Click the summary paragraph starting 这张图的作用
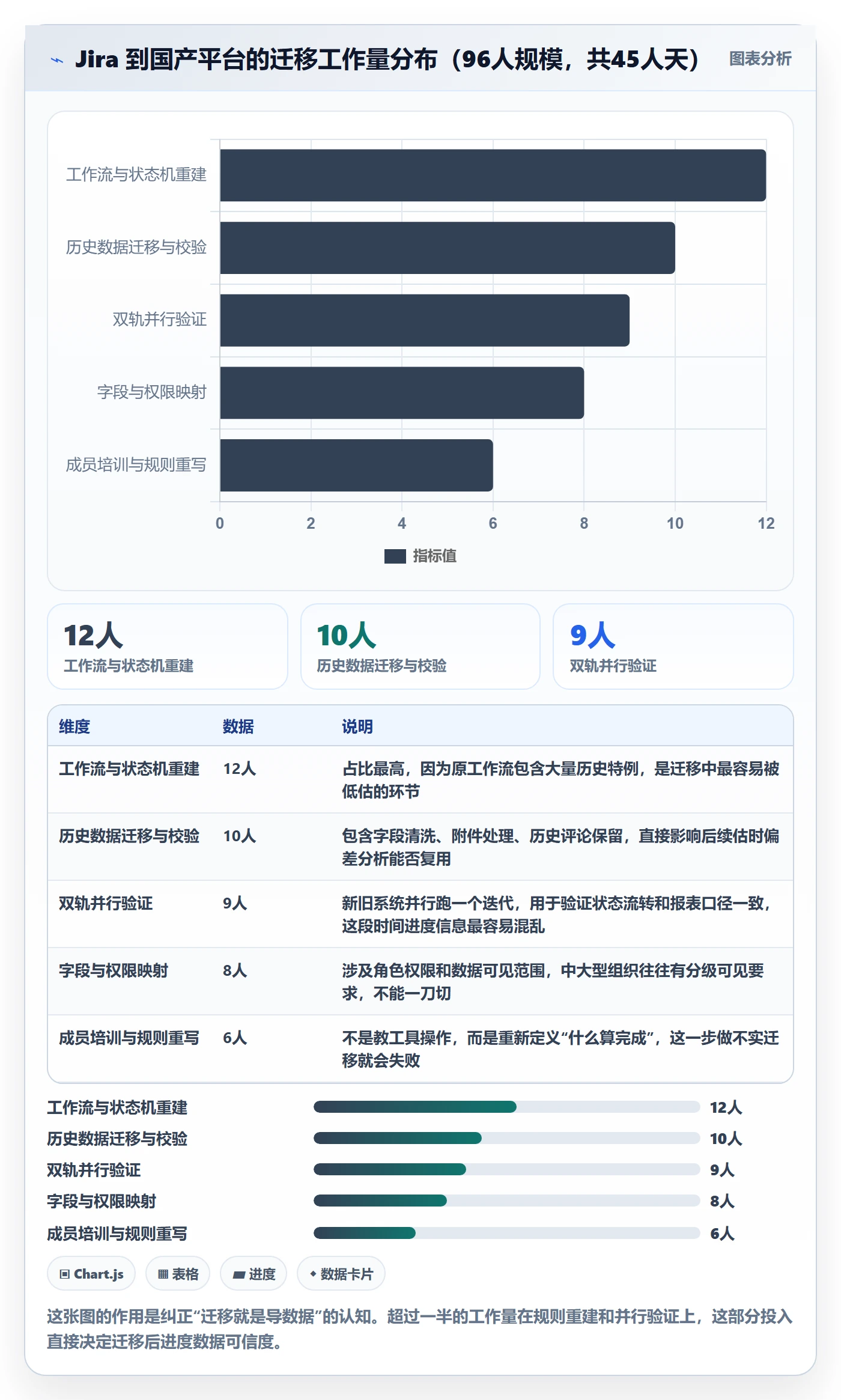This screenshot has width=841, height=1400. pos(420,1328)
